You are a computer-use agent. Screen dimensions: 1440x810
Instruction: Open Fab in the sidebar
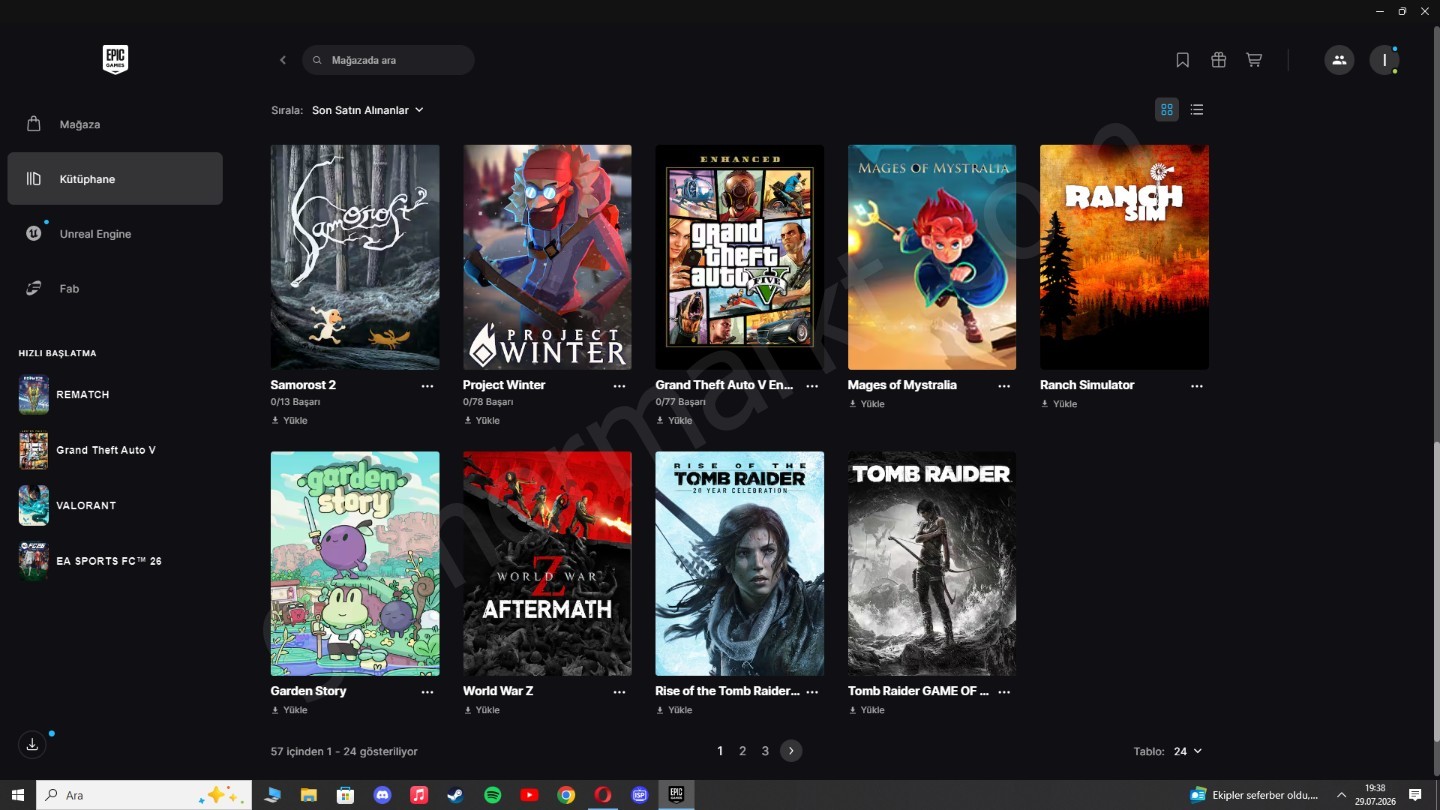[x=115, y=289]
